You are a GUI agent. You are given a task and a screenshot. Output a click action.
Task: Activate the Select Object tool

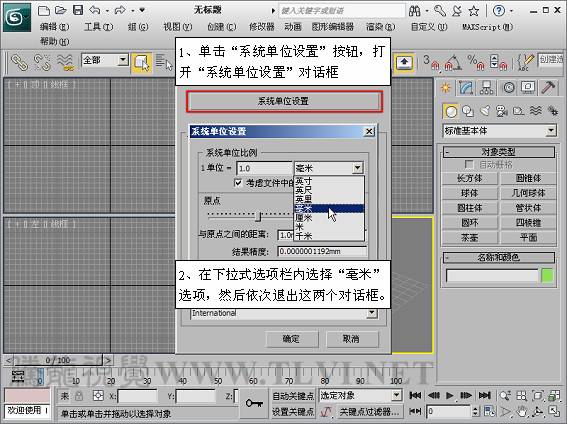pos(141,63)
